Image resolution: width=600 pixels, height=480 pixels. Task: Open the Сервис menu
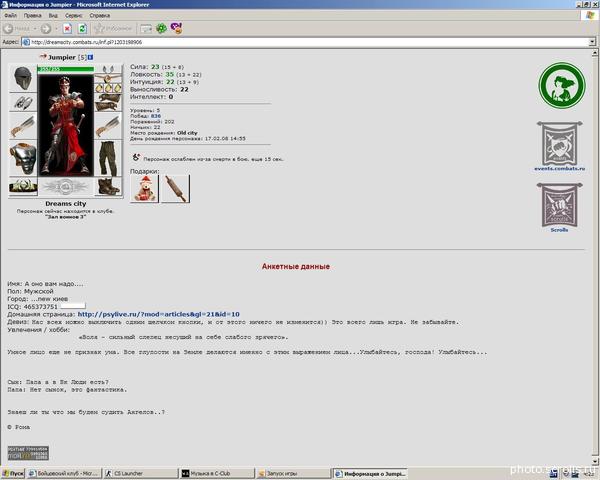pos(73,16)
